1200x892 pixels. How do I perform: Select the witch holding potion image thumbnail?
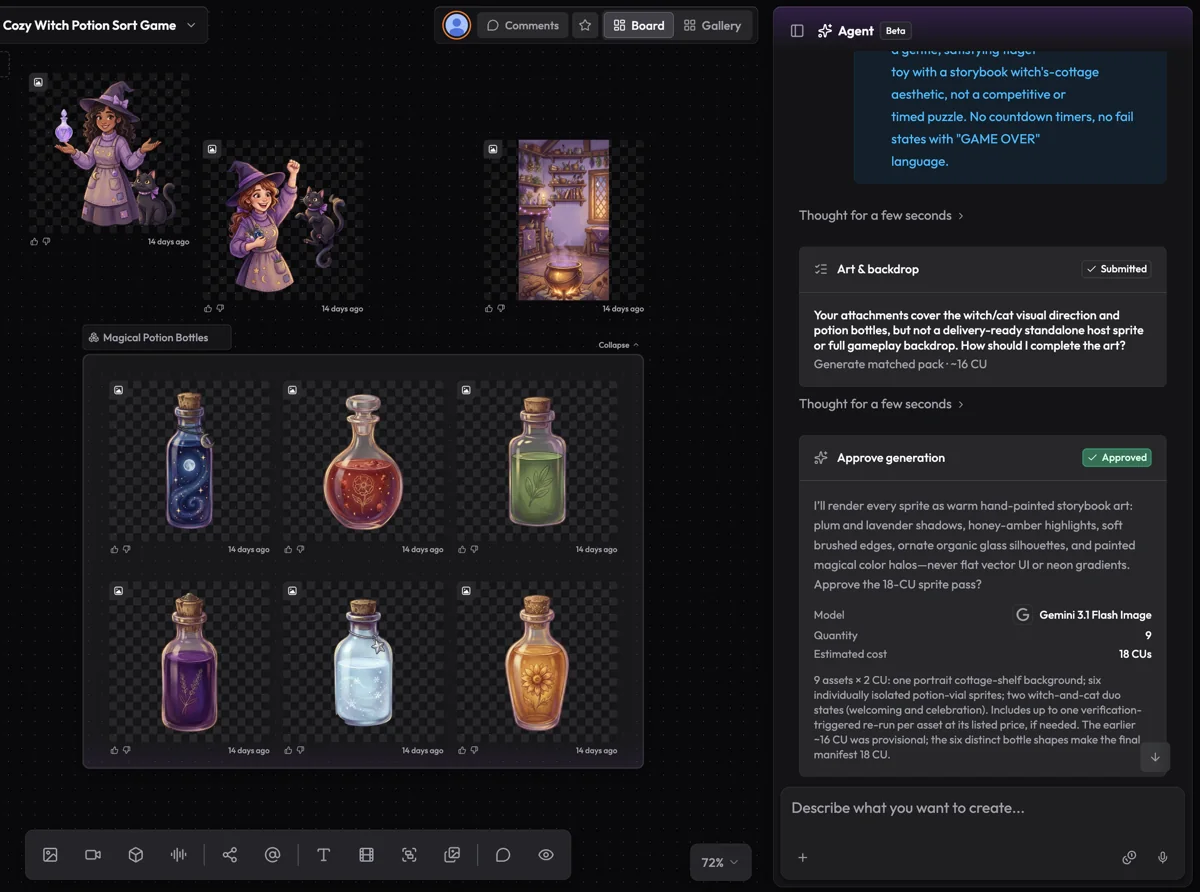(x=108, y=153)
